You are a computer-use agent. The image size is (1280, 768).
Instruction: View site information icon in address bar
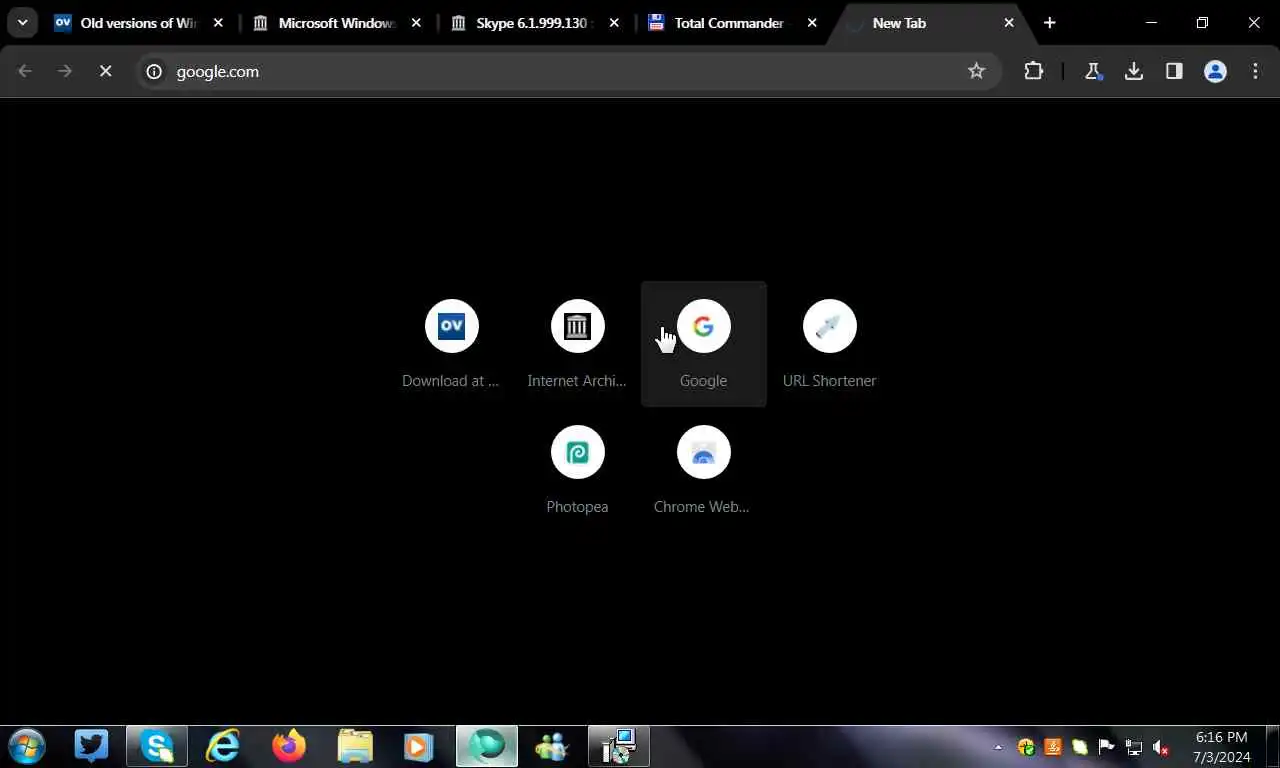[154, 71]
